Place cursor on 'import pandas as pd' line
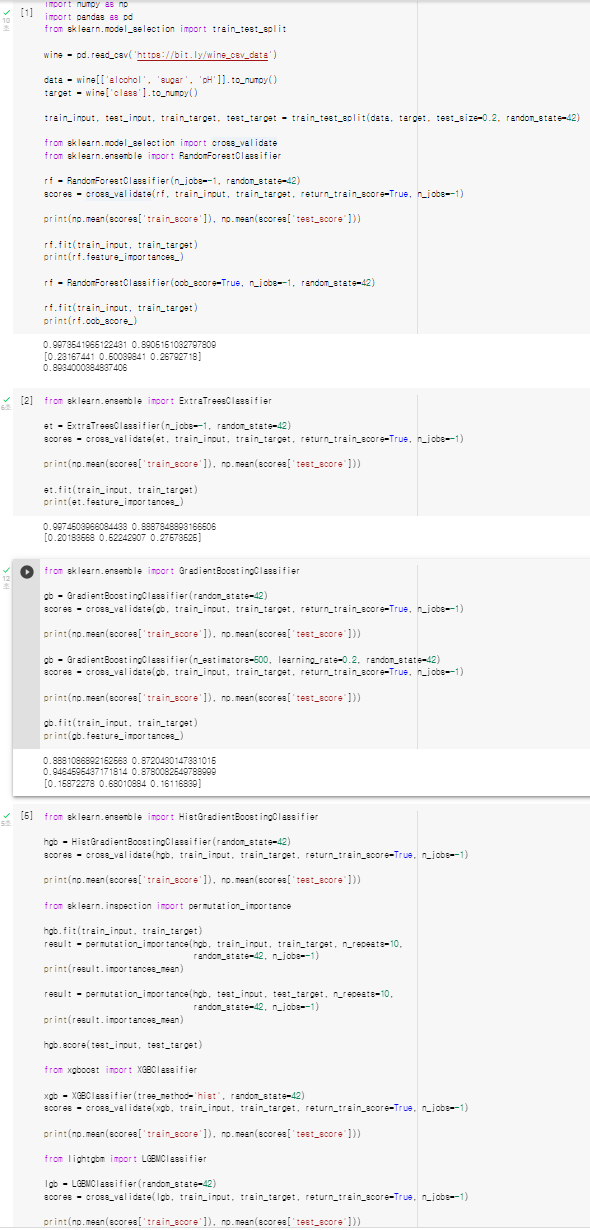The height and width of the screenshot is (1230, 590). tap(89, 17)
